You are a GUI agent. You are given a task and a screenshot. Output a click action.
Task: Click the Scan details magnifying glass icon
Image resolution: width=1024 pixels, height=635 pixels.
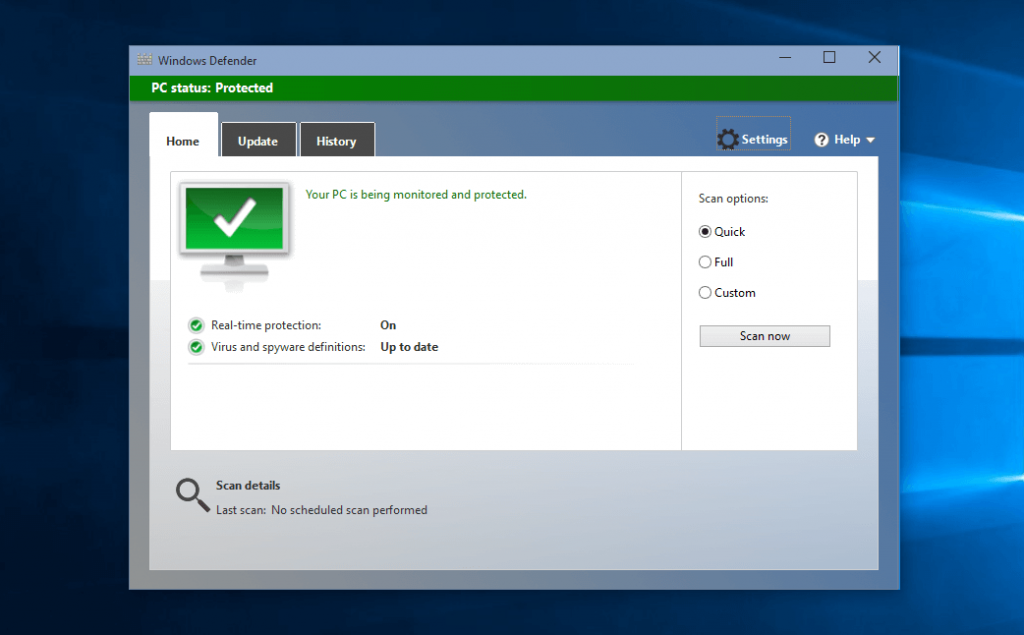(x=192, y=494)
